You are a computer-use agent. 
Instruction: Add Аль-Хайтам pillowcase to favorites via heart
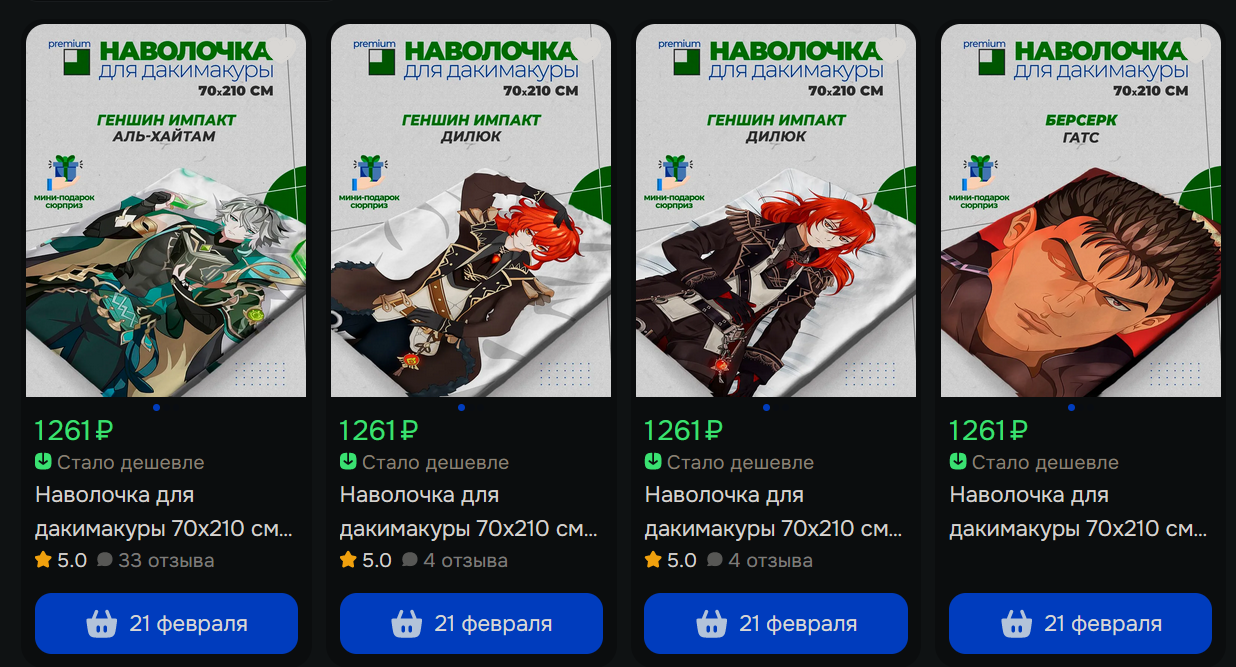click(283, 48)
